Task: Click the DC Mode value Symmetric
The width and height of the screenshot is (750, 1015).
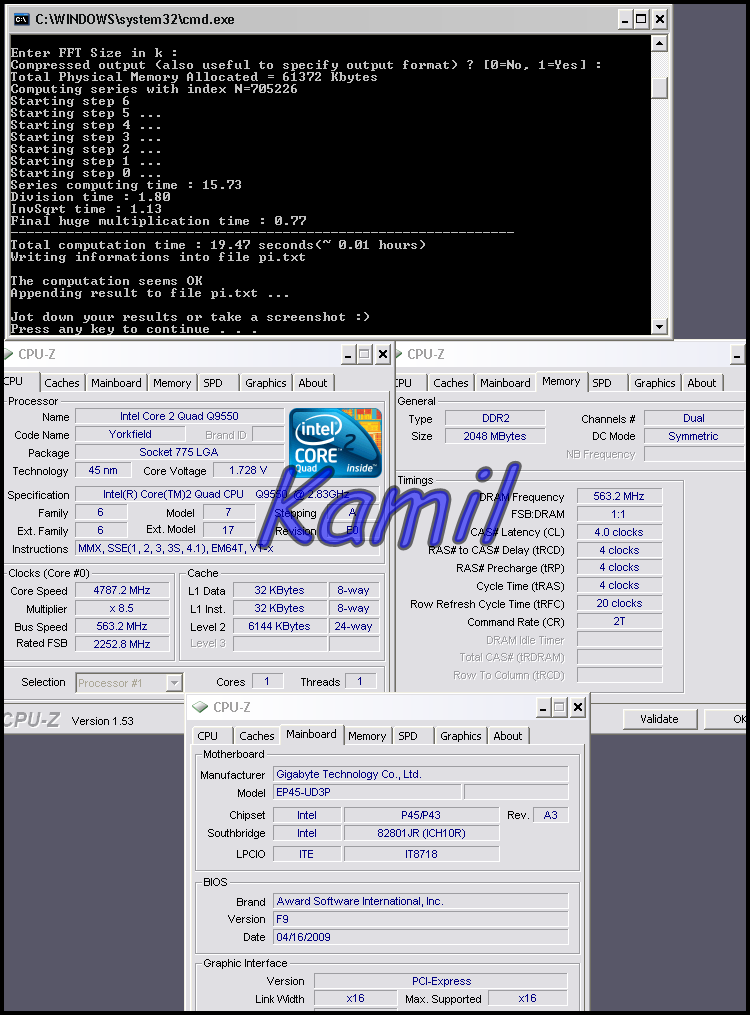Action: coord(694,436)
